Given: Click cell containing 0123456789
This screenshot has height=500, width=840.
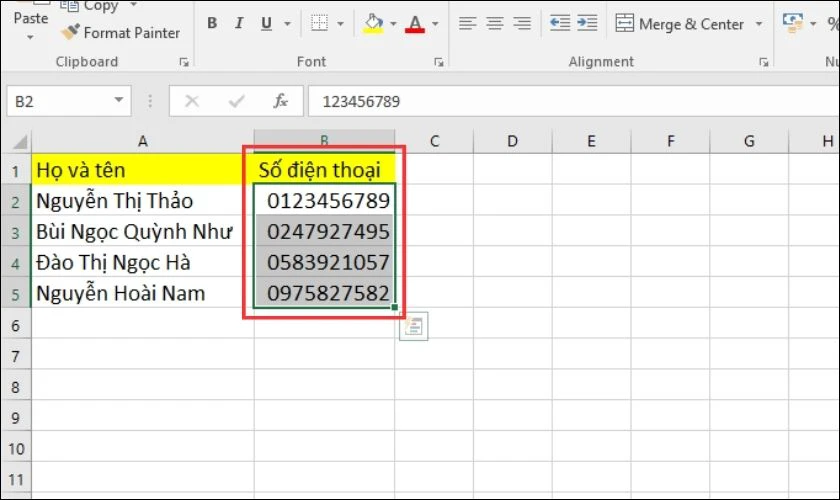Looking at the screenshot, I should pyautogui.click(x=324, y=200).
